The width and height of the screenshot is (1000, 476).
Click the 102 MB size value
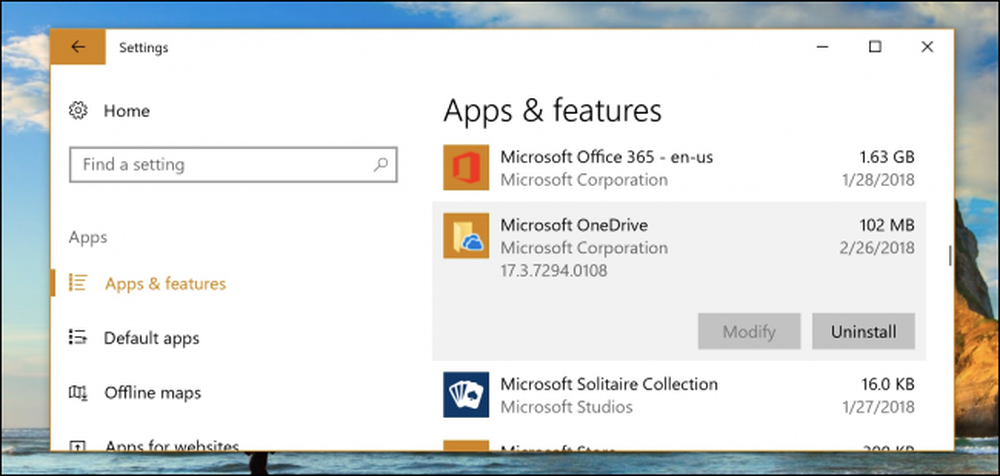886,225
